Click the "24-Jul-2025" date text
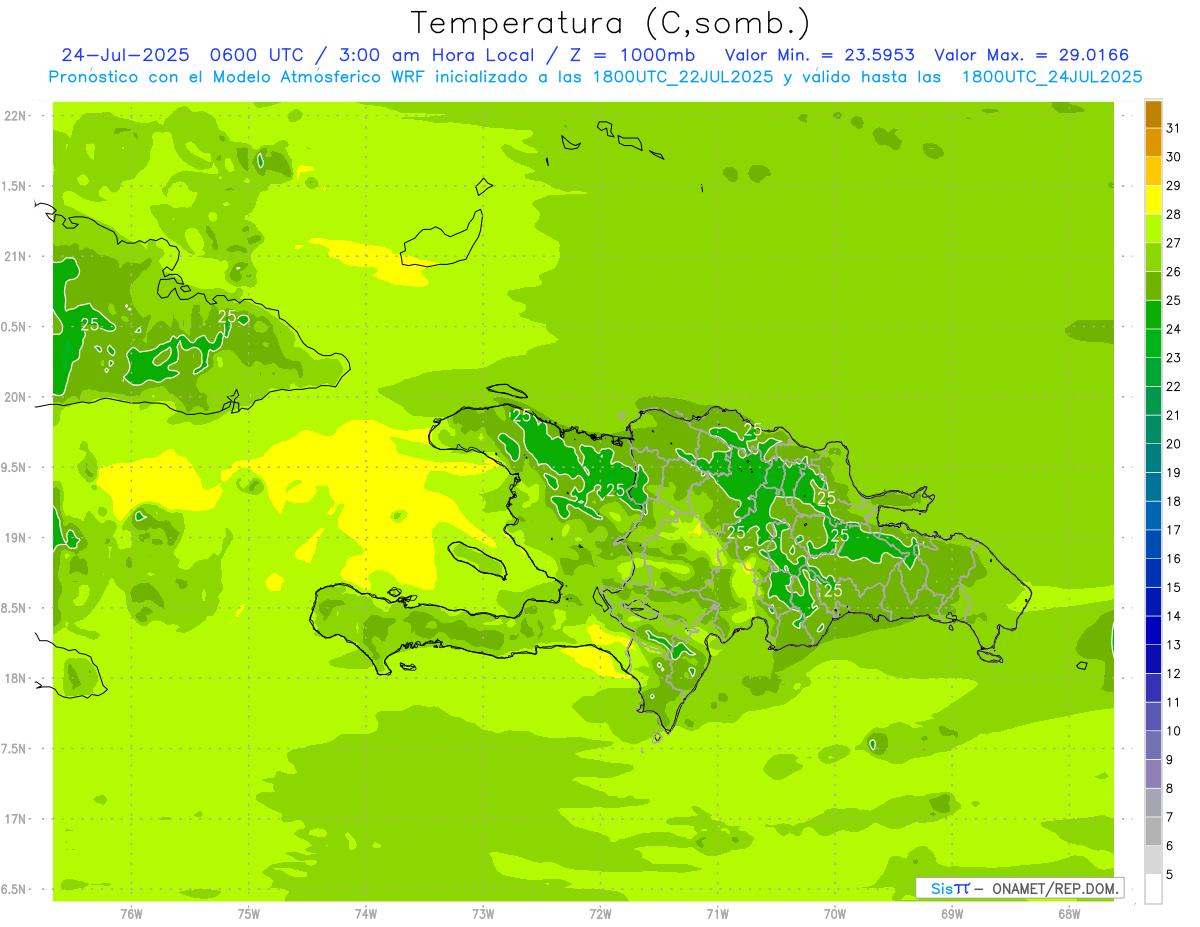This screenshot has height=927, width=1200. click(125, 55)
